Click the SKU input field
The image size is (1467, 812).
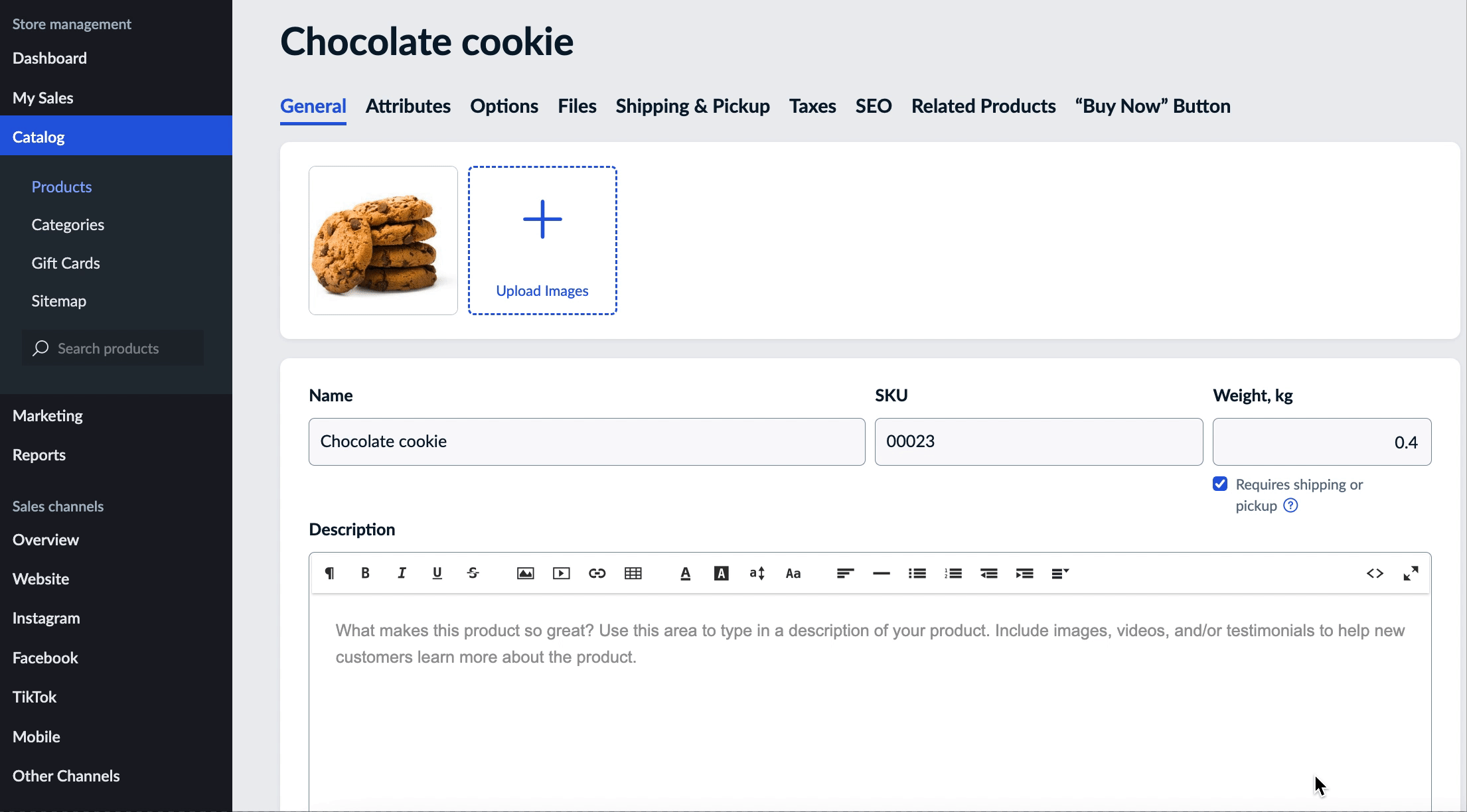(1038, 442)
